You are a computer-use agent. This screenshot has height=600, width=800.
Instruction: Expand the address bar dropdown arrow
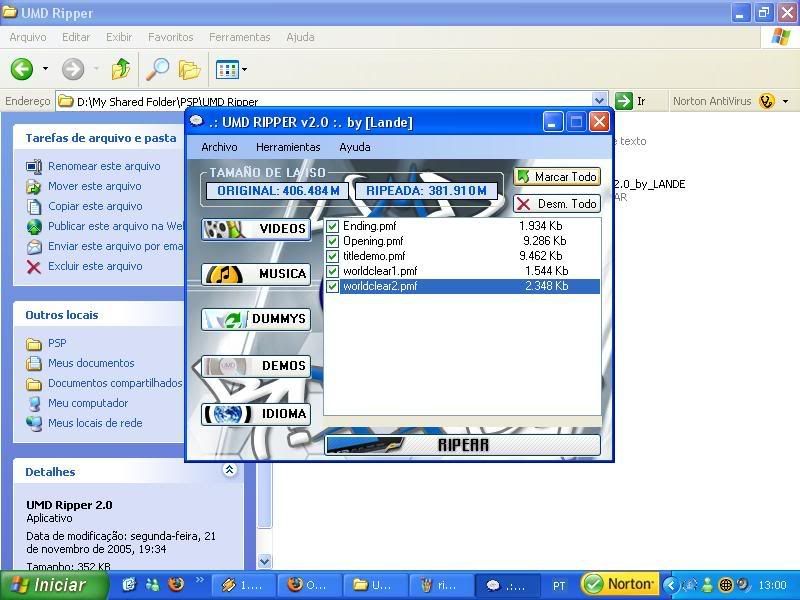[x=599, y=101]
